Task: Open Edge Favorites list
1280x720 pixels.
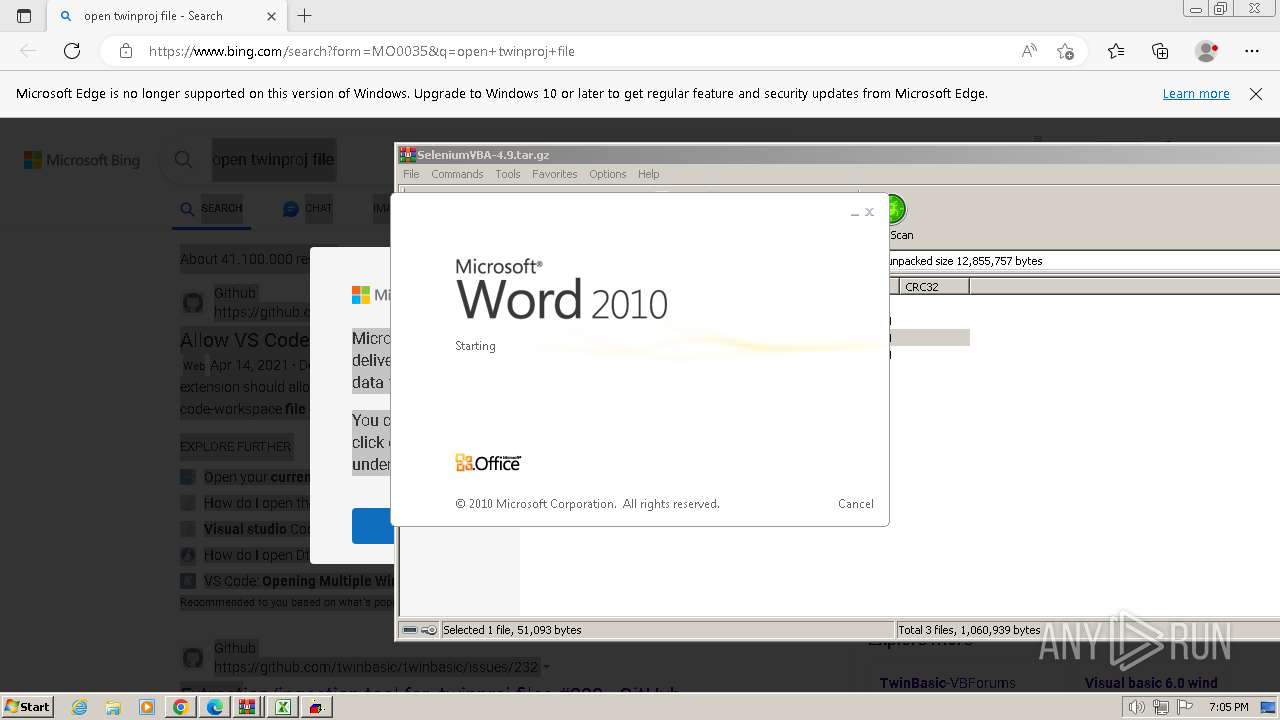Action: point(1116,51)
